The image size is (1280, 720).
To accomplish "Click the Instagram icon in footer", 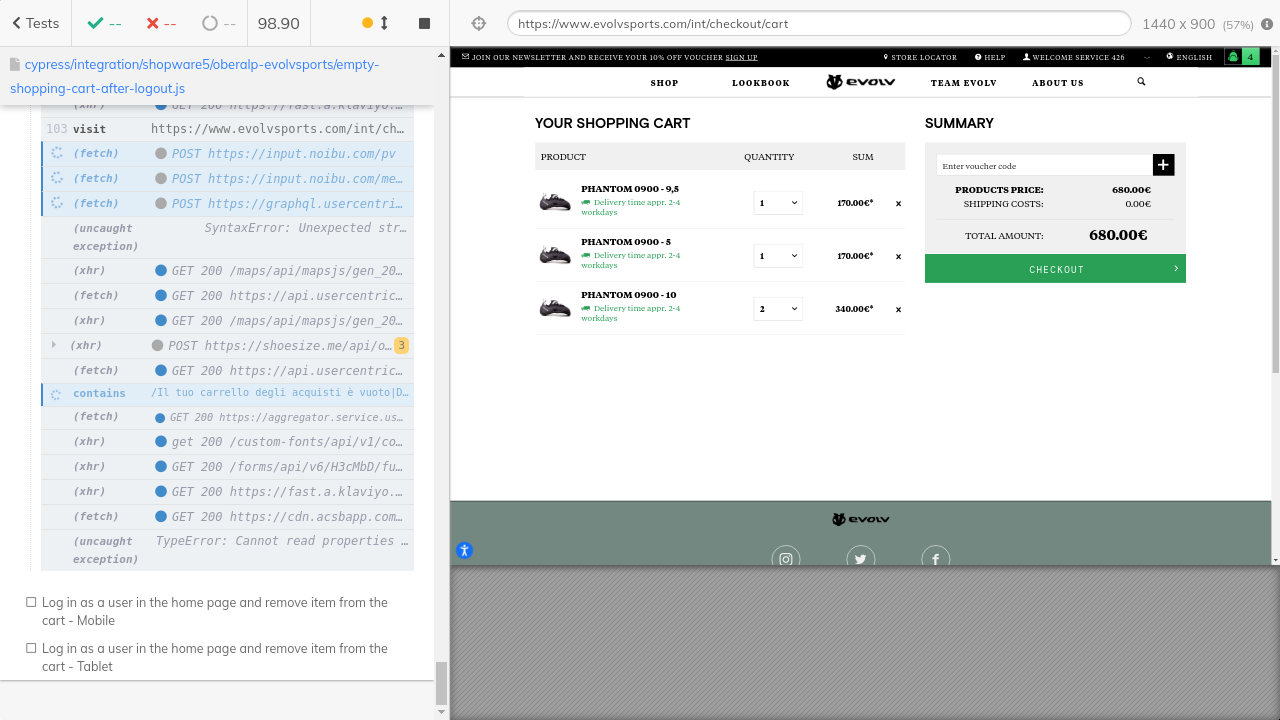I will [x=786, y=559].
